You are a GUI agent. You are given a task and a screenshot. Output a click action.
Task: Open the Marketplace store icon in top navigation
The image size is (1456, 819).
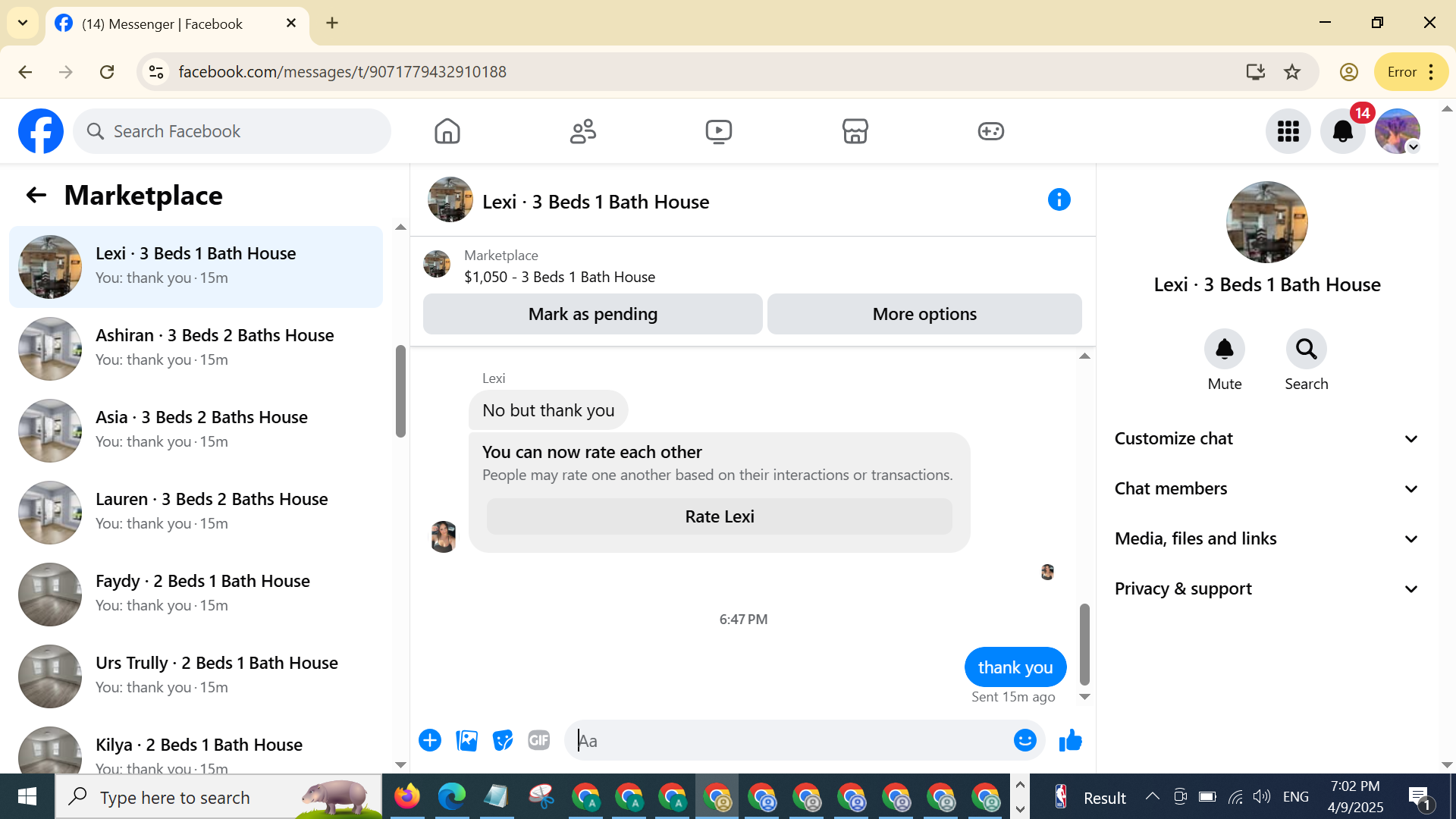(x=855, y=131)
